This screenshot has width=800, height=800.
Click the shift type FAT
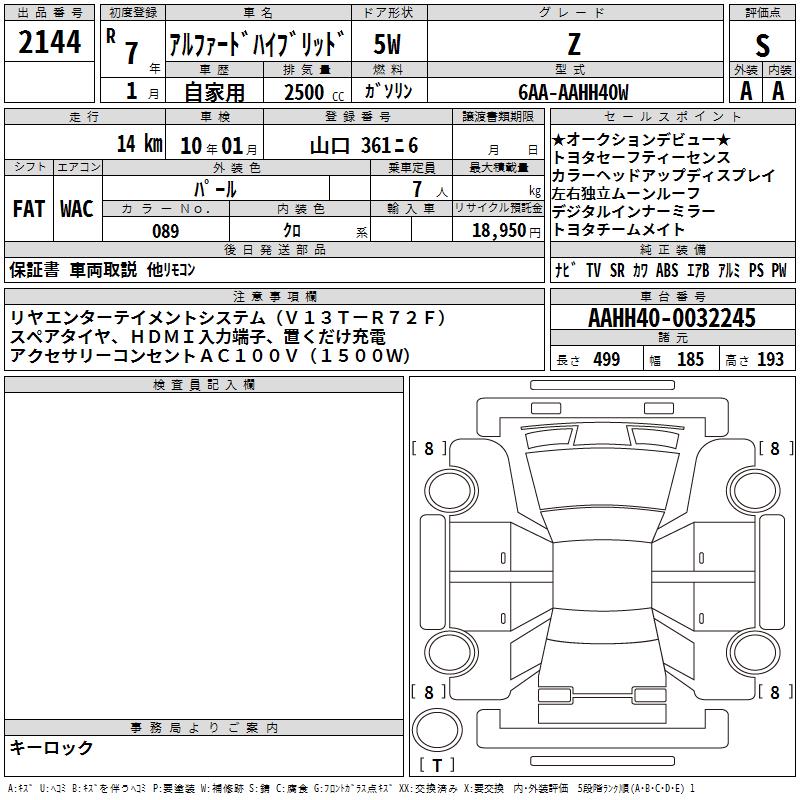click(x=29, y=209)
